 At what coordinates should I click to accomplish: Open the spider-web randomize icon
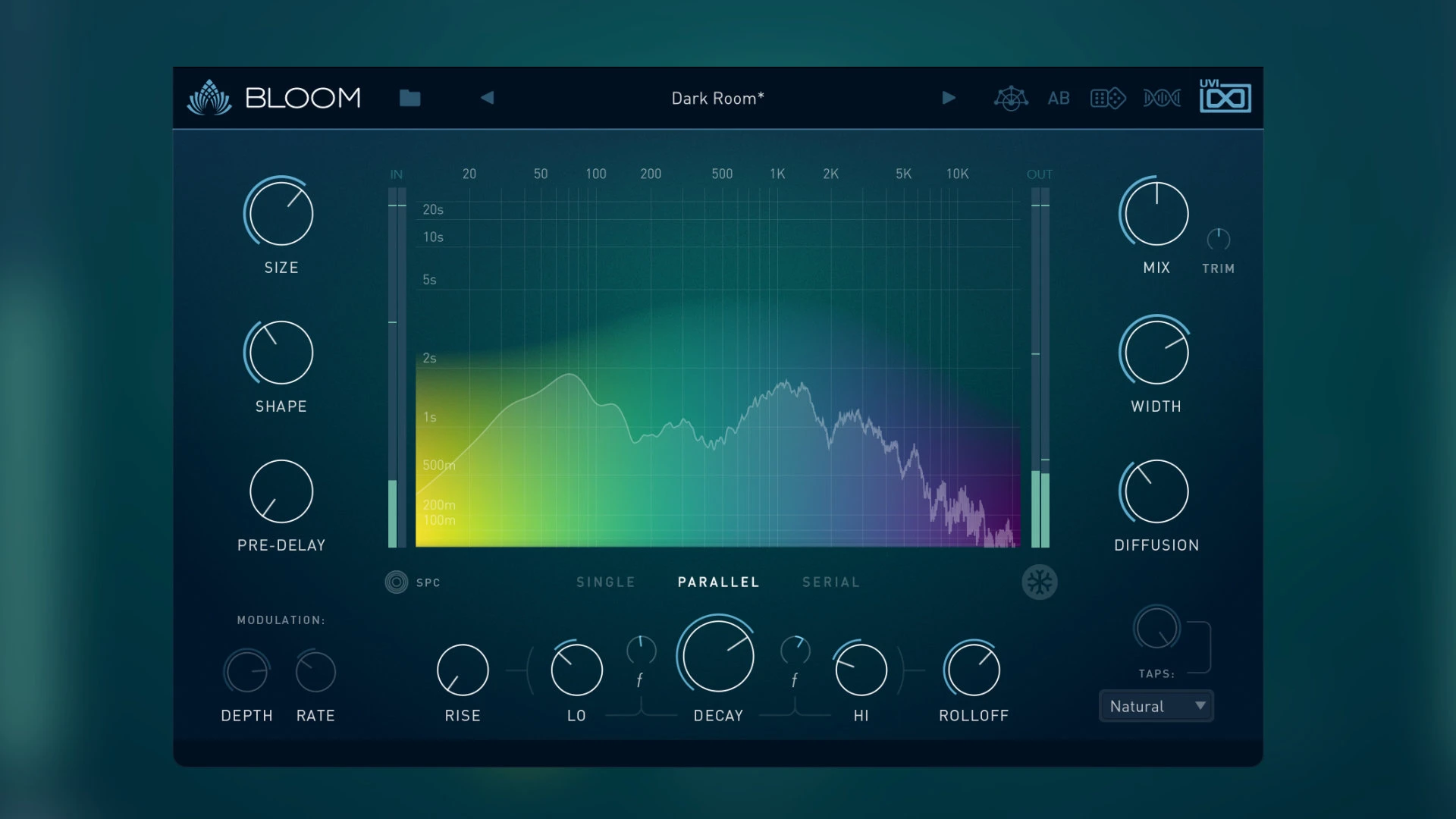click(x=1011, y=98)
